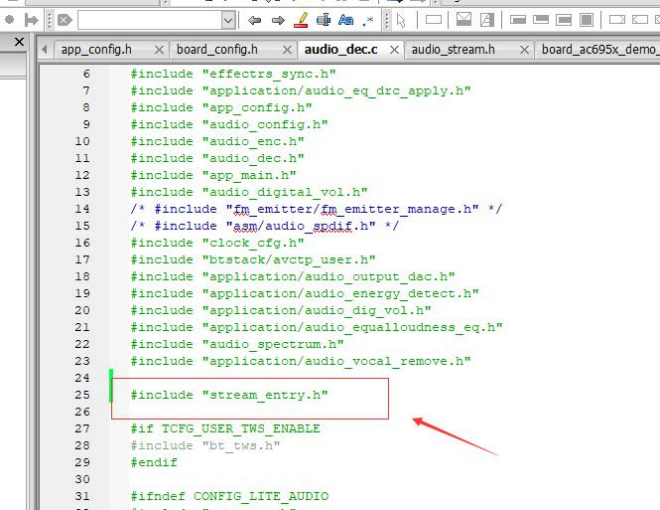Click the "audio_spectrum.h" include line
Viewport: 660px width, 510px height.
(x=237, y=344)
